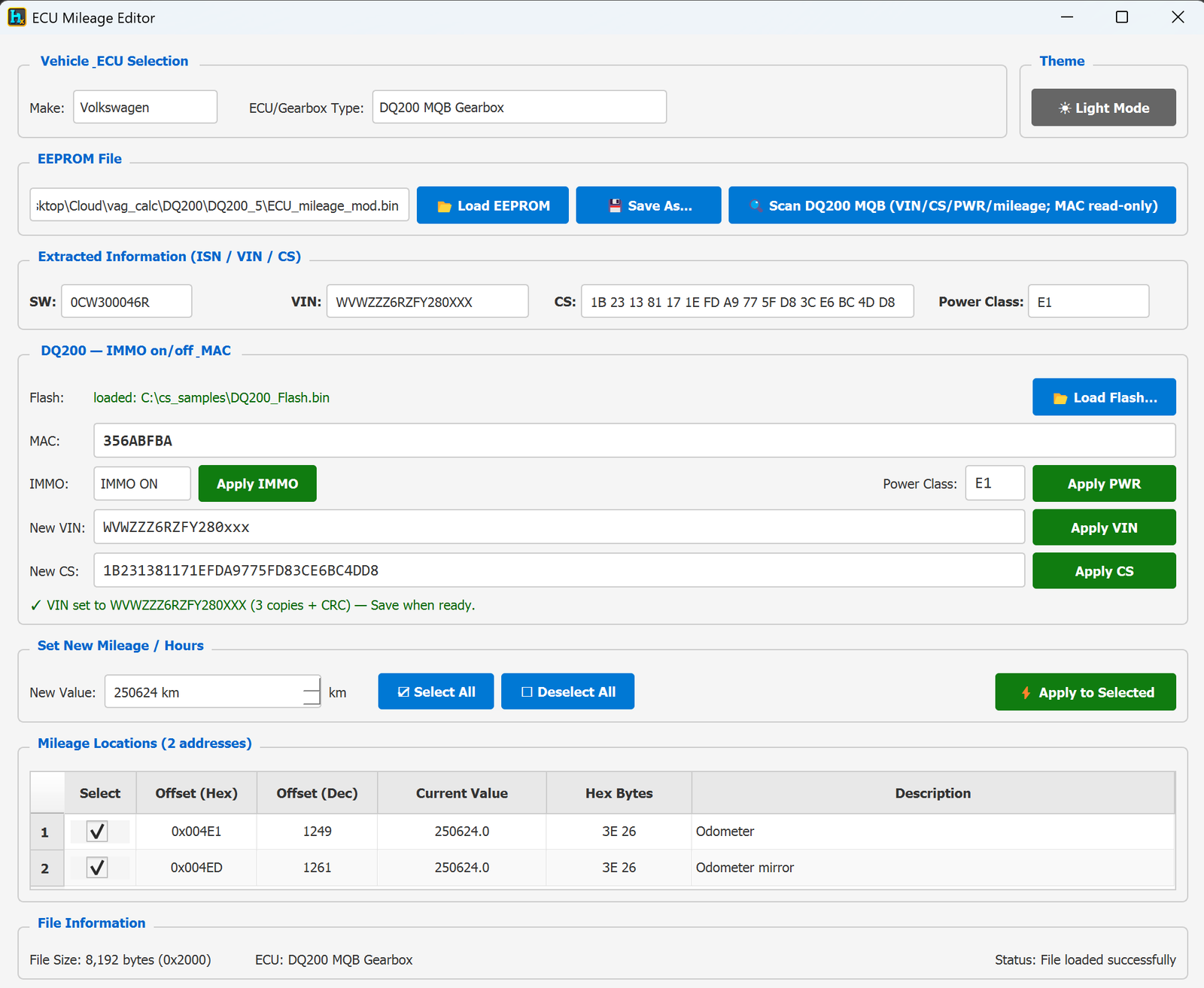Click Current Value cell in the 0x004E1 row
This screenshot has height=988, width=1204.
[462, 831]
